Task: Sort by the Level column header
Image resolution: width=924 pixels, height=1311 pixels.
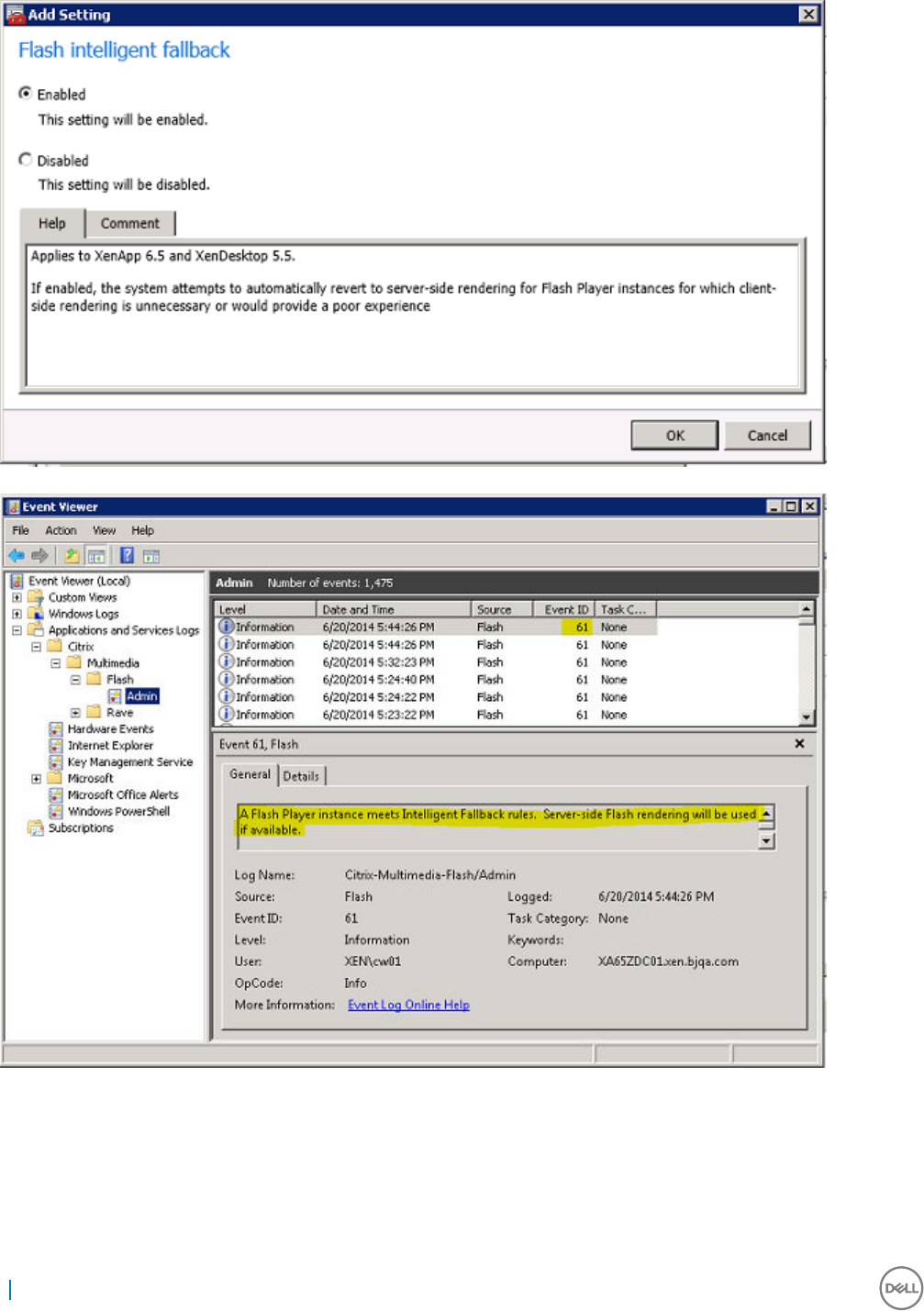Action: (x=266, y=609)
